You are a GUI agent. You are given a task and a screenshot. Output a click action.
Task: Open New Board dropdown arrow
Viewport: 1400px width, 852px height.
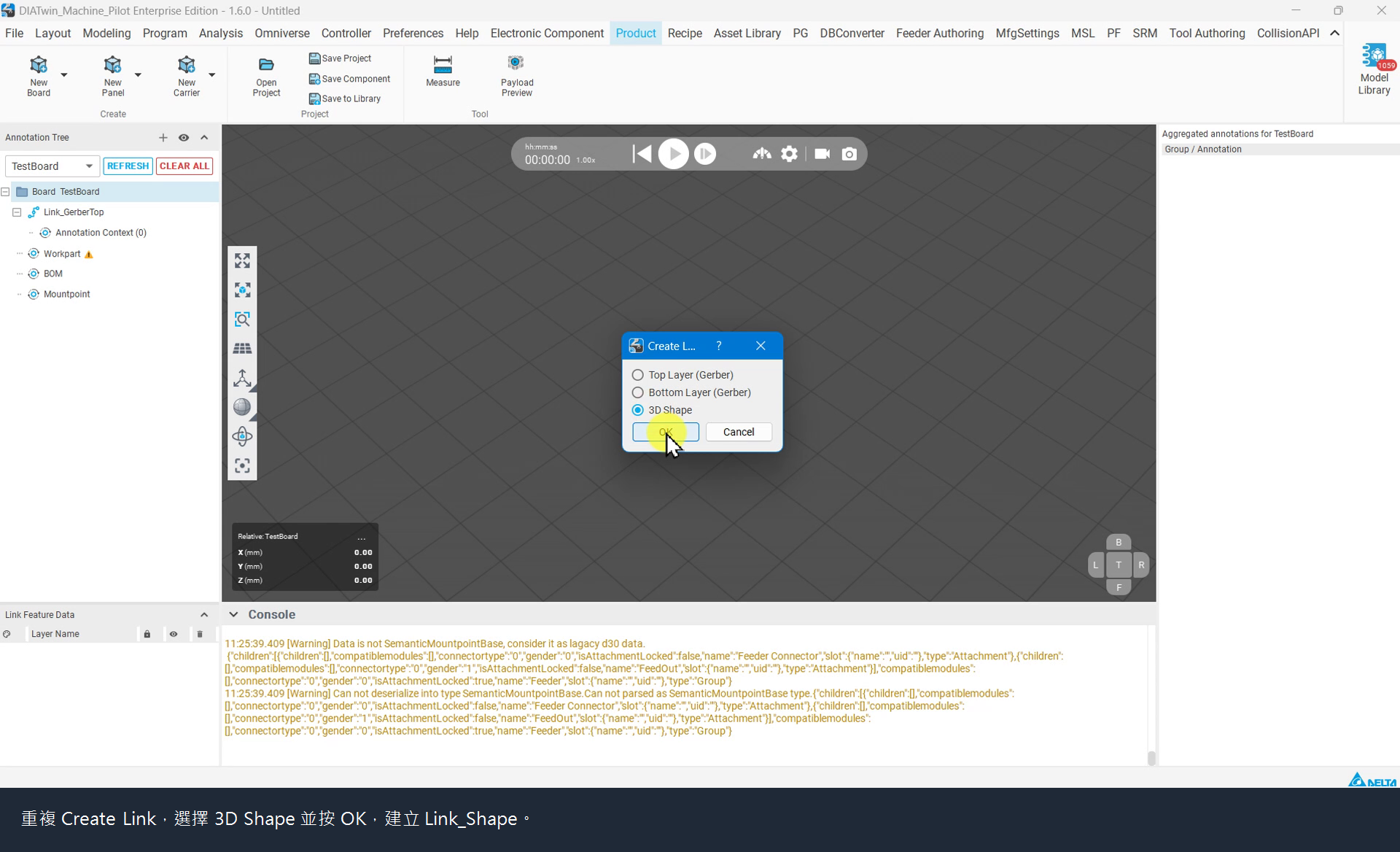[64, 74]
